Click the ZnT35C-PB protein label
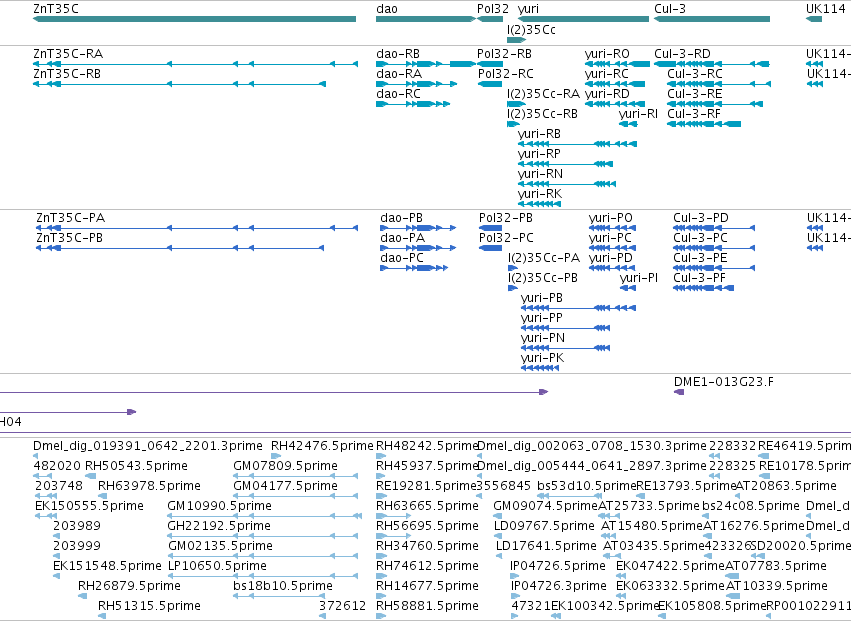Screen dimensions: 851x621 69,238
